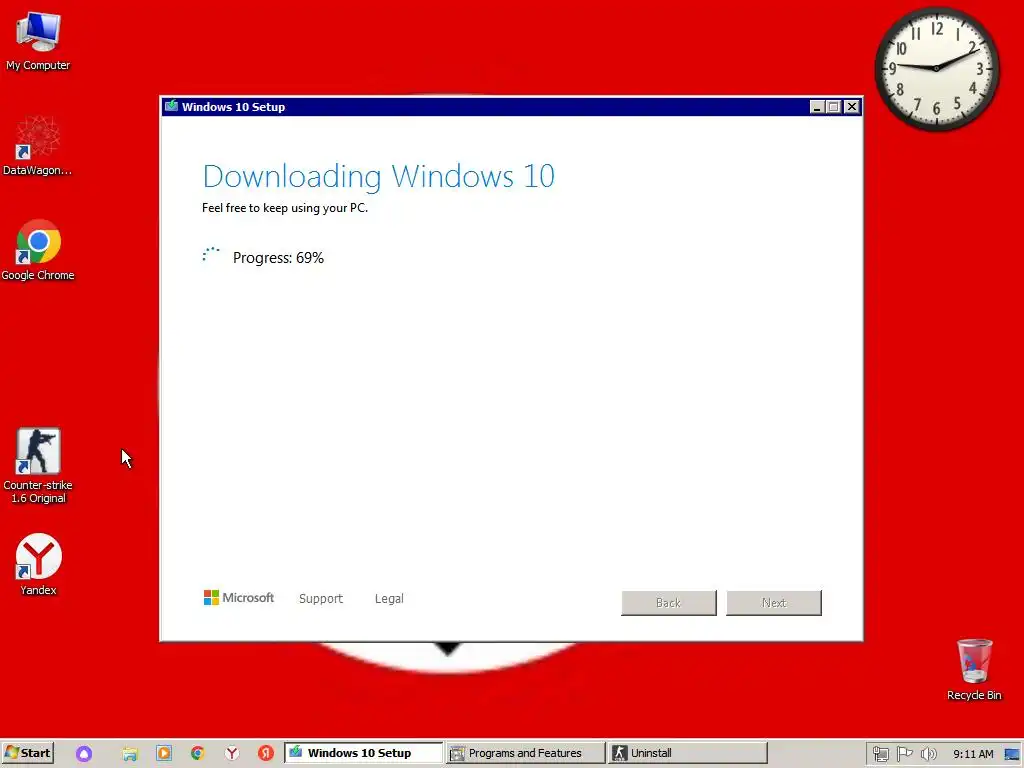Open the Start menu

[27, 753]
